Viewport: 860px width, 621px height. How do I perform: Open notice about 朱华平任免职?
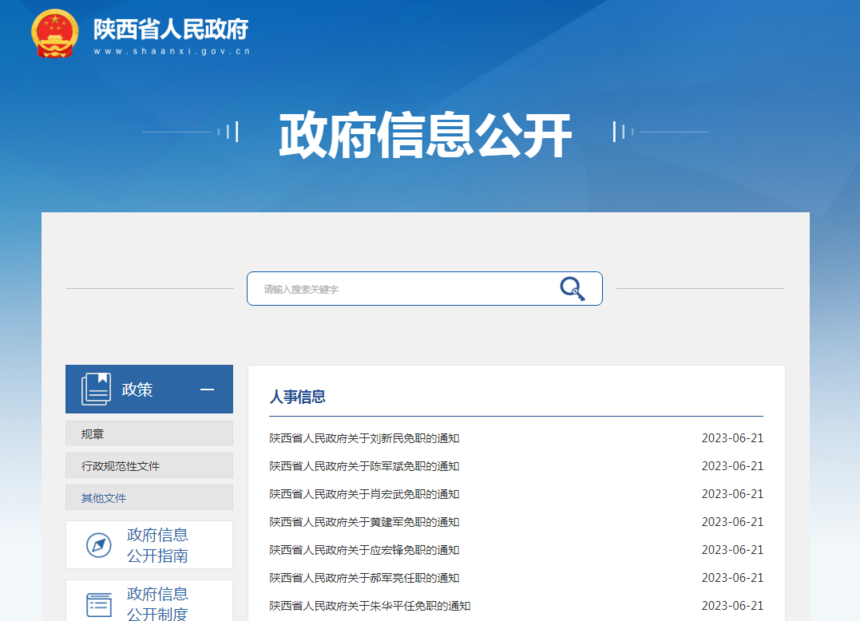tap(370, 606)
